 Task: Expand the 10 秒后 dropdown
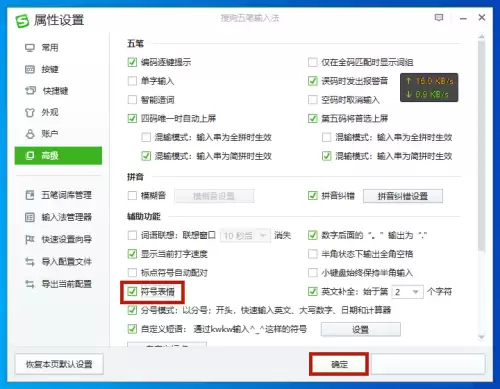click(245, 236)
